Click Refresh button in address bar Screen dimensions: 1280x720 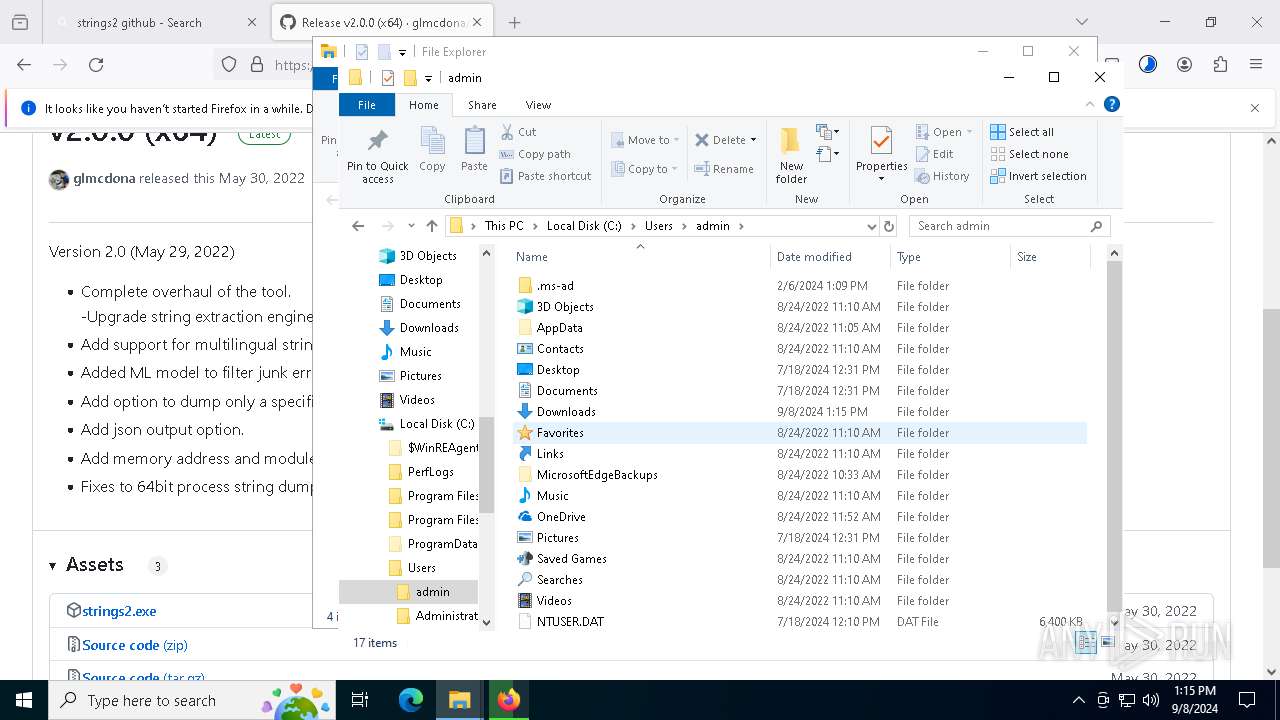tap(889, 226)
